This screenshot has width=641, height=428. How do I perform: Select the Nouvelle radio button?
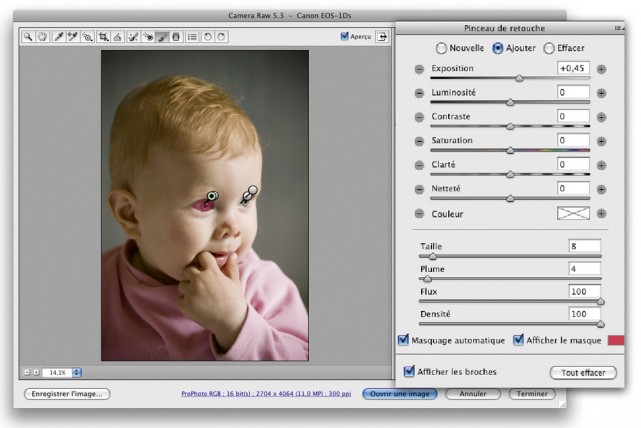click(441, 48)
